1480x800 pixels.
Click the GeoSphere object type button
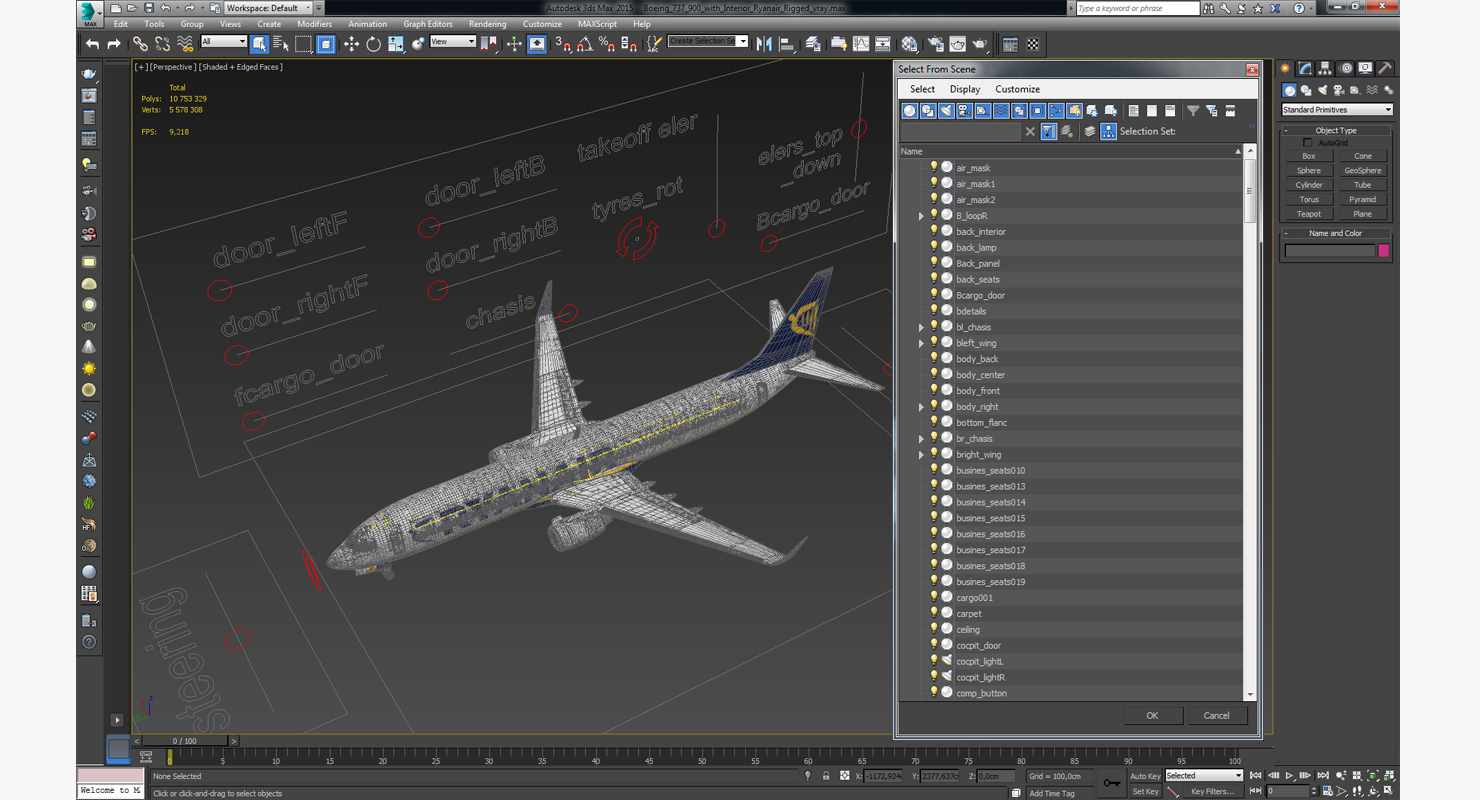(1363, 170)
